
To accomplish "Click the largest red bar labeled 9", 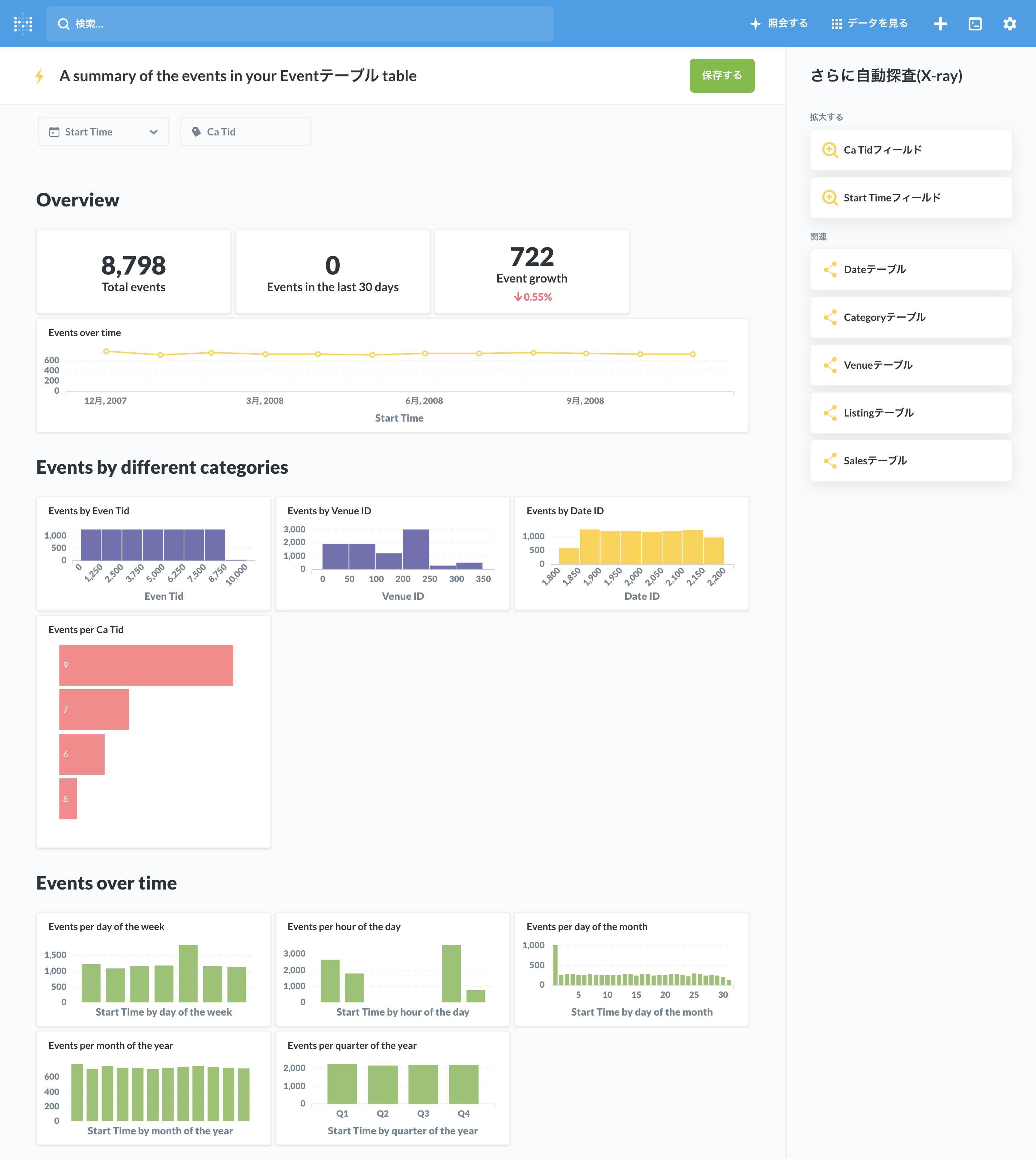I will (x=146, y=665).
